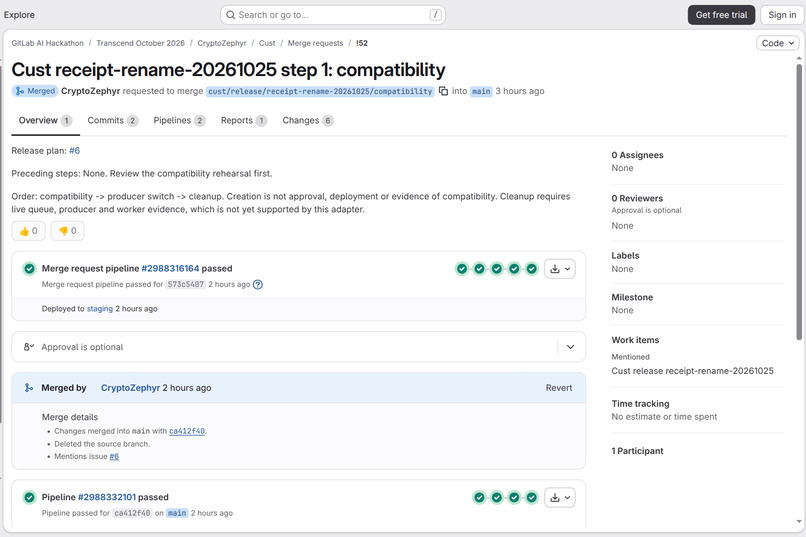Go to Merge requests breadcrumb

pyautogui.click(x=316, y=43)
